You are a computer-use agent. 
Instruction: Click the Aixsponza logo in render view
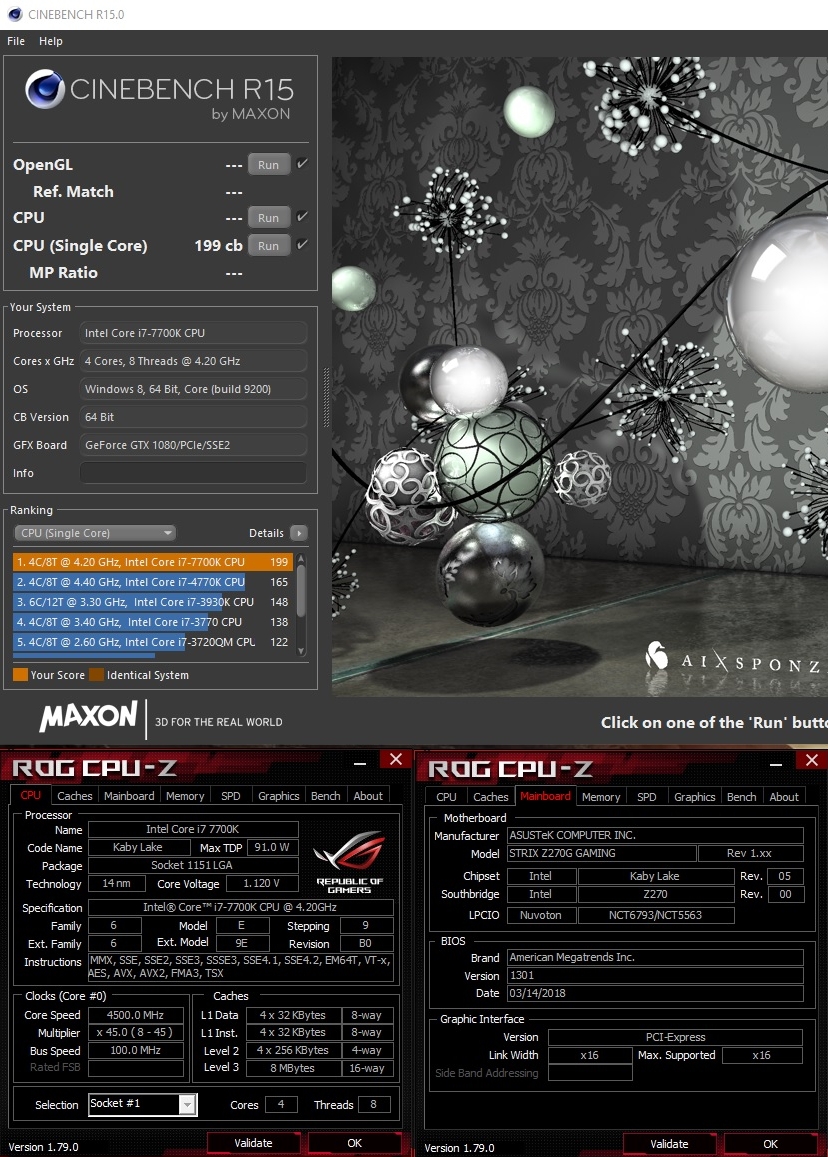(732, 659)
